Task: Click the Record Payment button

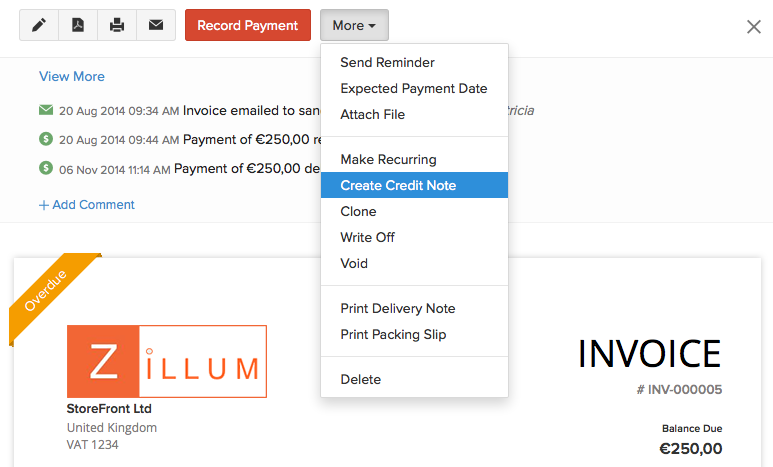Action: 248,25
